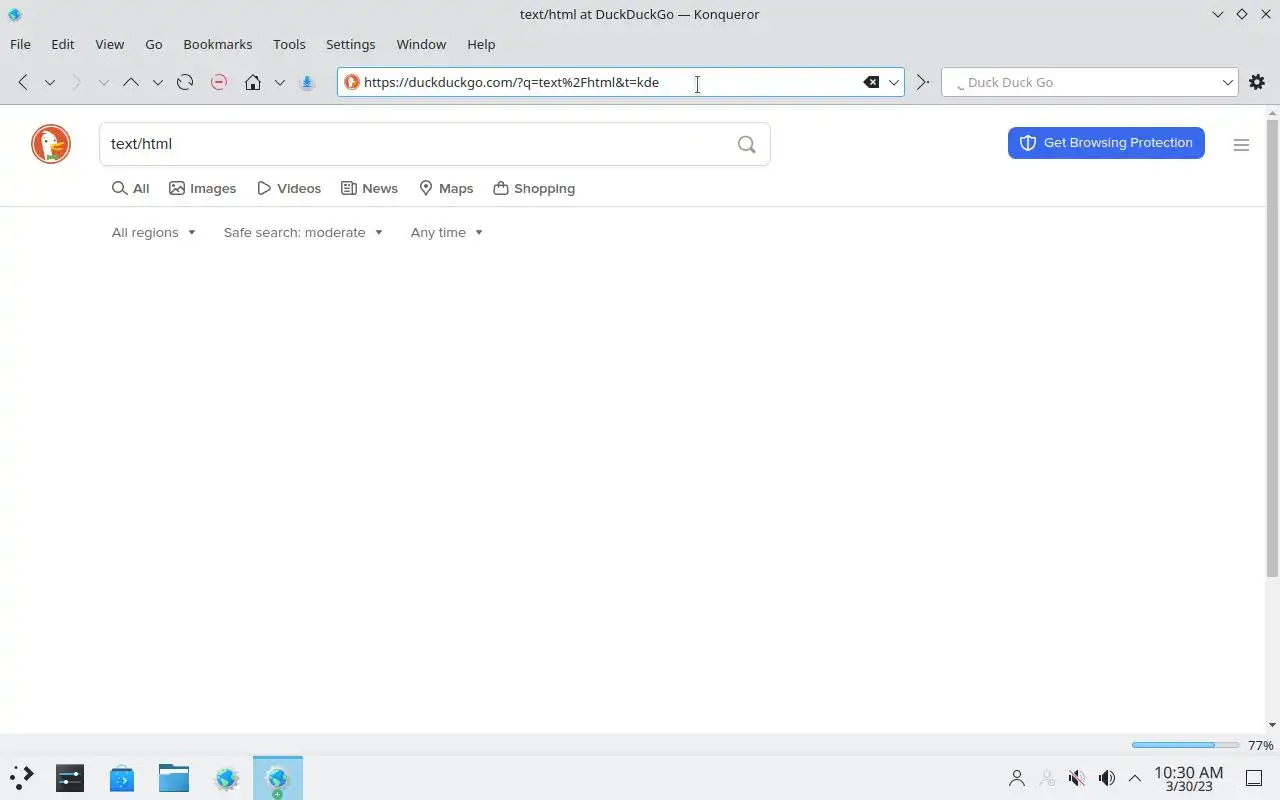1280x800 pixels.
Task: Click the Show Desktop button
Action: (x=1254, y=778)
